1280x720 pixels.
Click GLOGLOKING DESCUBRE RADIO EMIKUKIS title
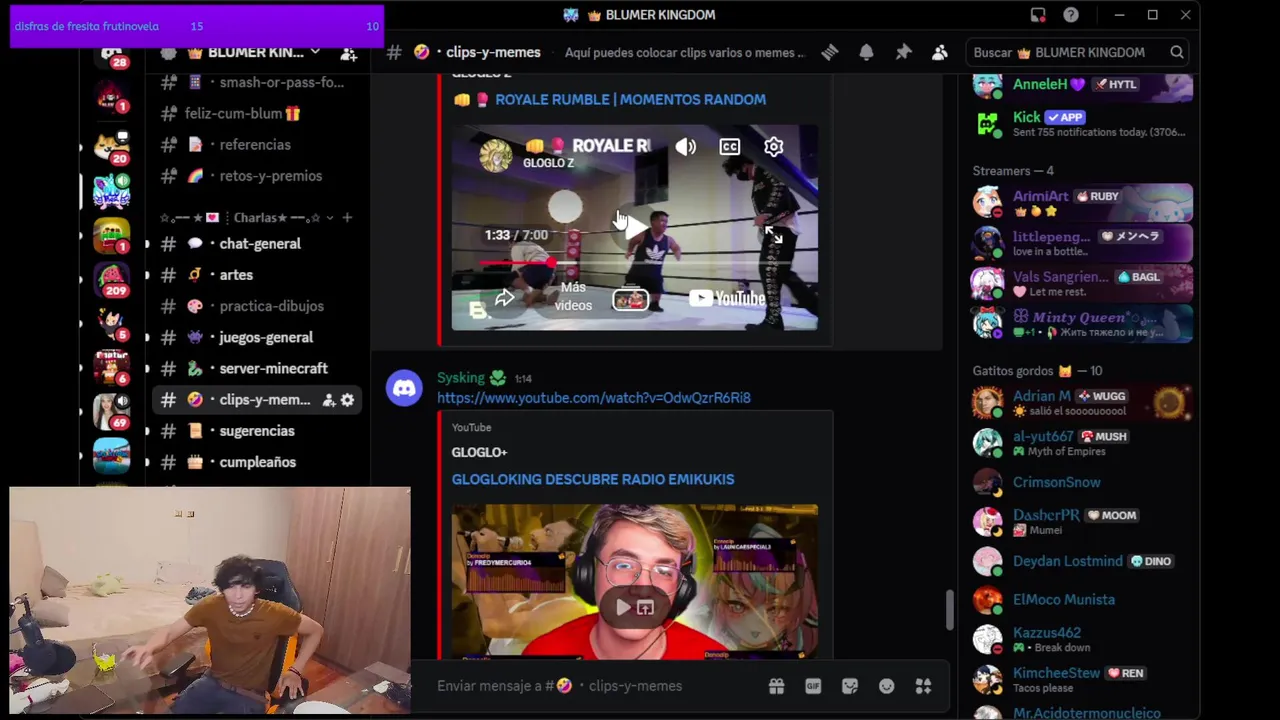pyautogui.click(x=593, y=480)
